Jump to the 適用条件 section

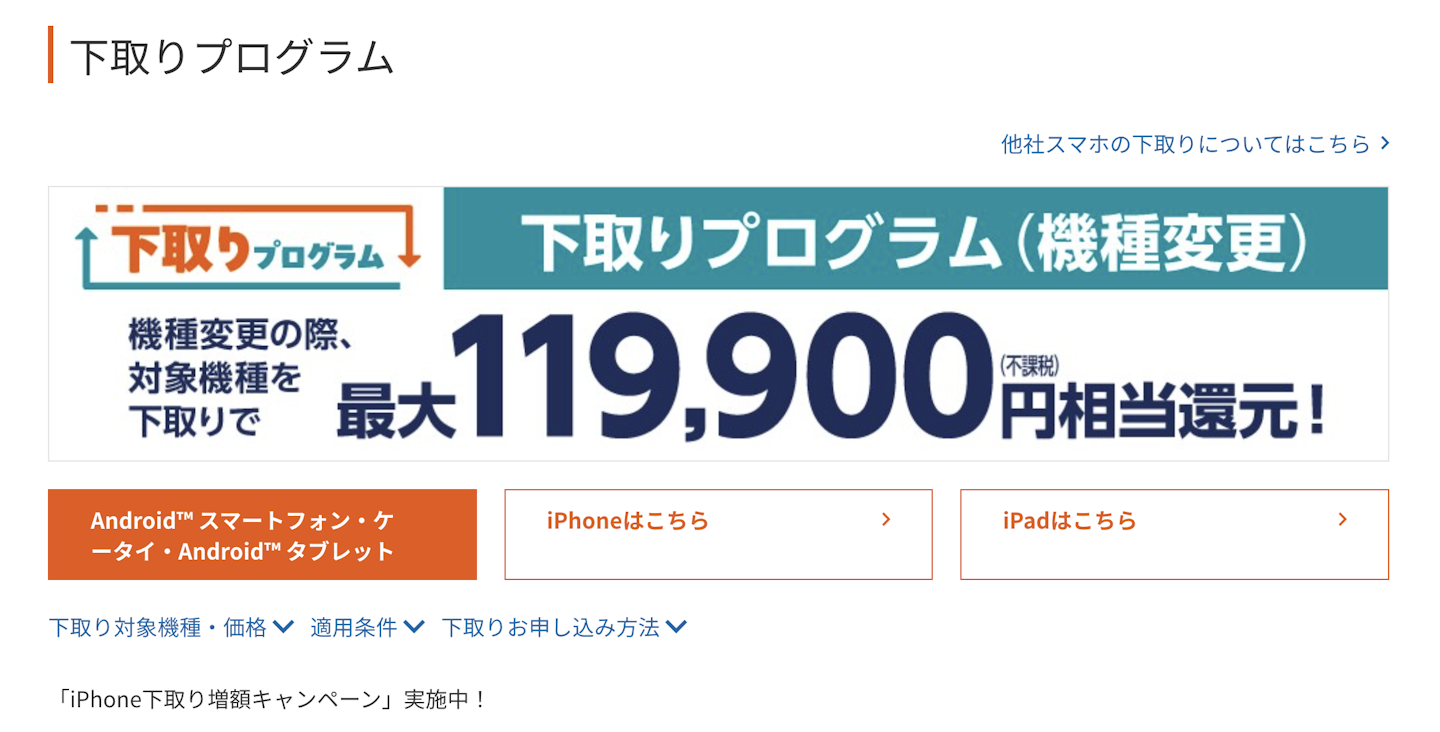click(x=353, y=628)
